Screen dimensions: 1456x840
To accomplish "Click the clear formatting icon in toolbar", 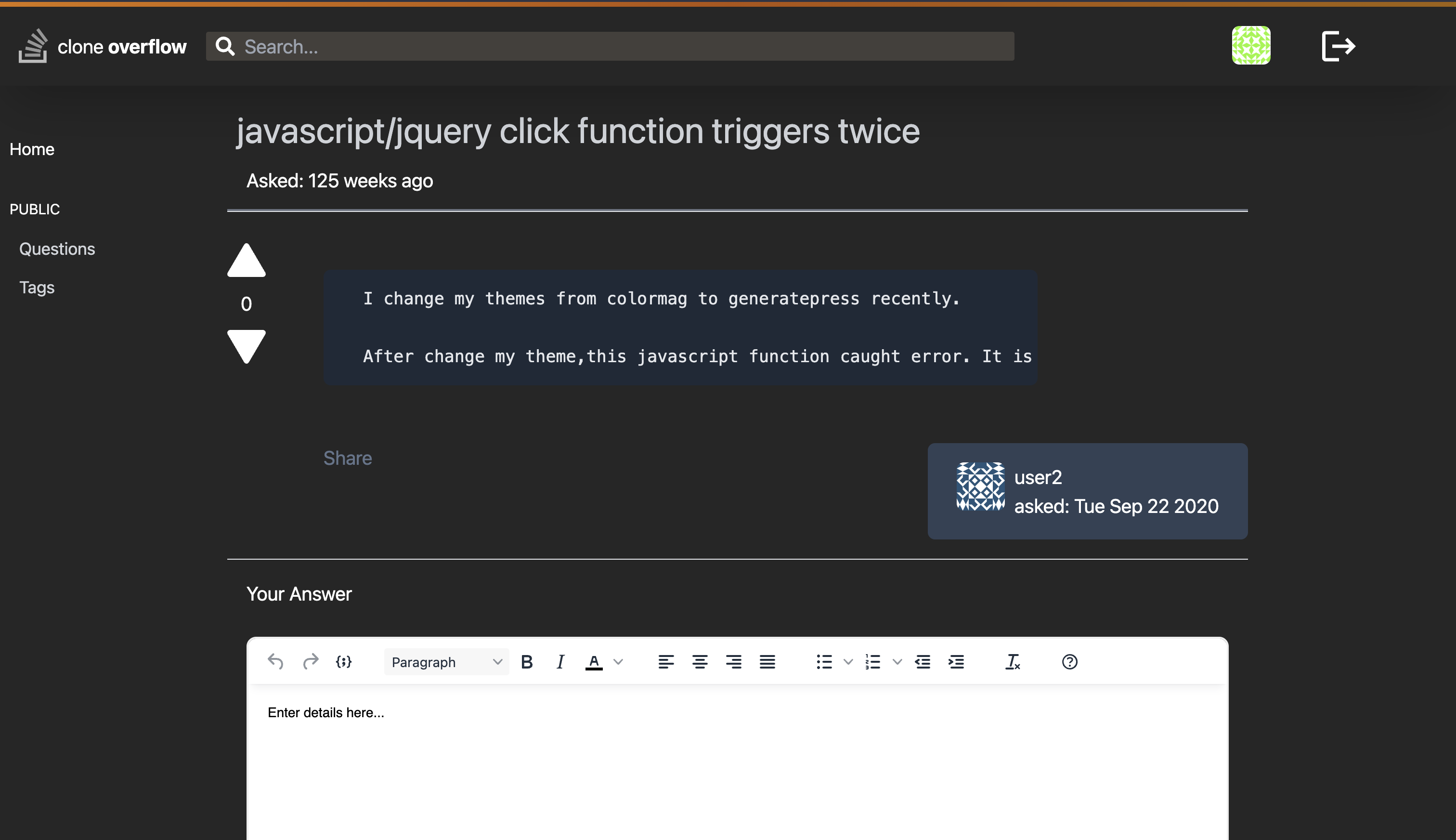I will coord(1012,661).
